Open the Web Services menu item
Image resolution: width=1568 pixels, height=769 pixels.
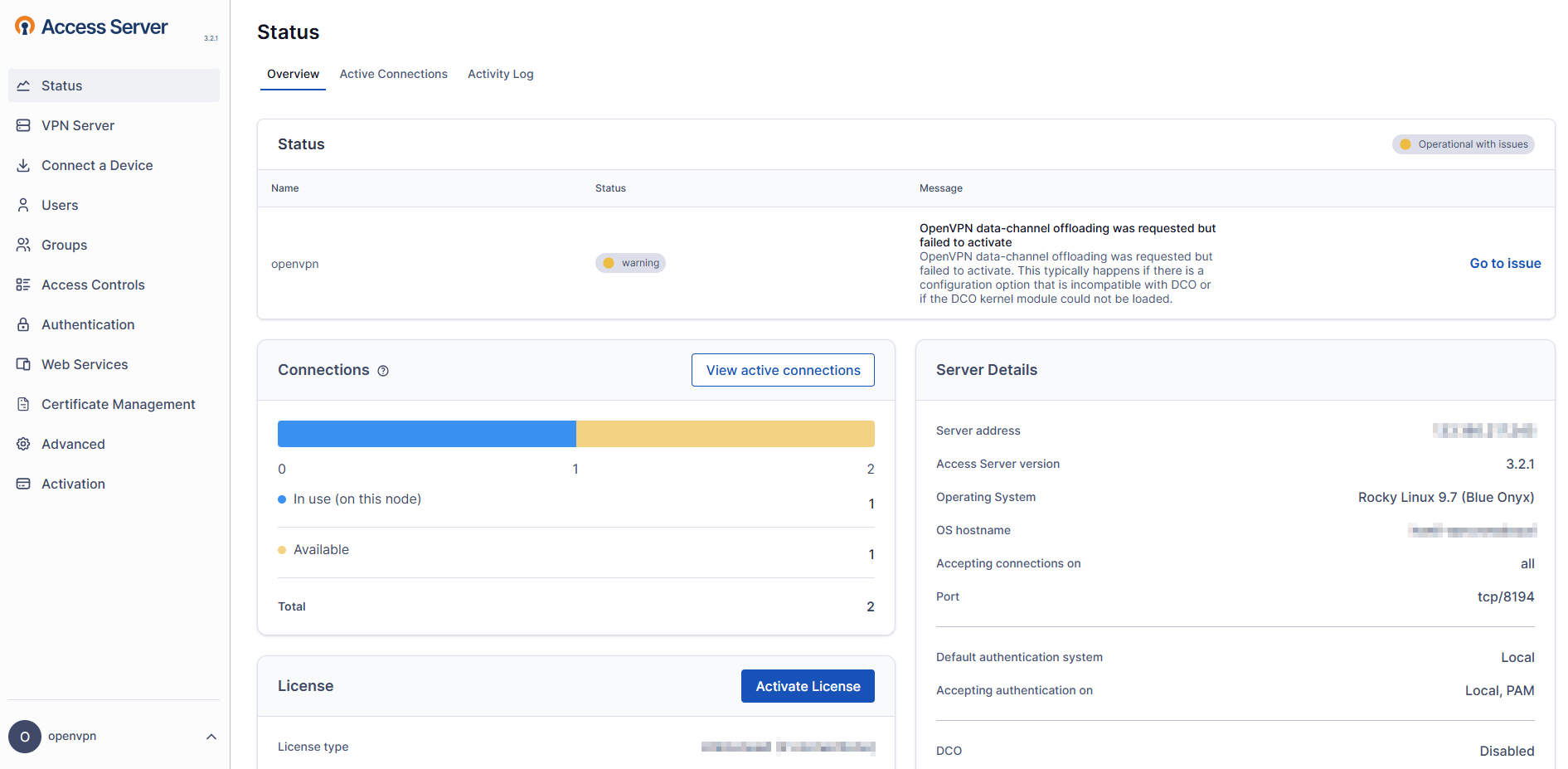114,364
